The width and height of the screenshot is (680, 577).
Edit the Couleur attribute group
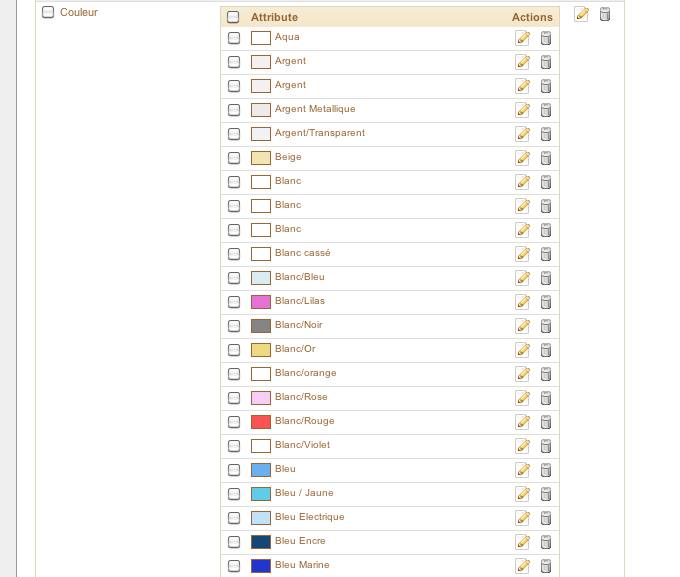coord(582,14)
